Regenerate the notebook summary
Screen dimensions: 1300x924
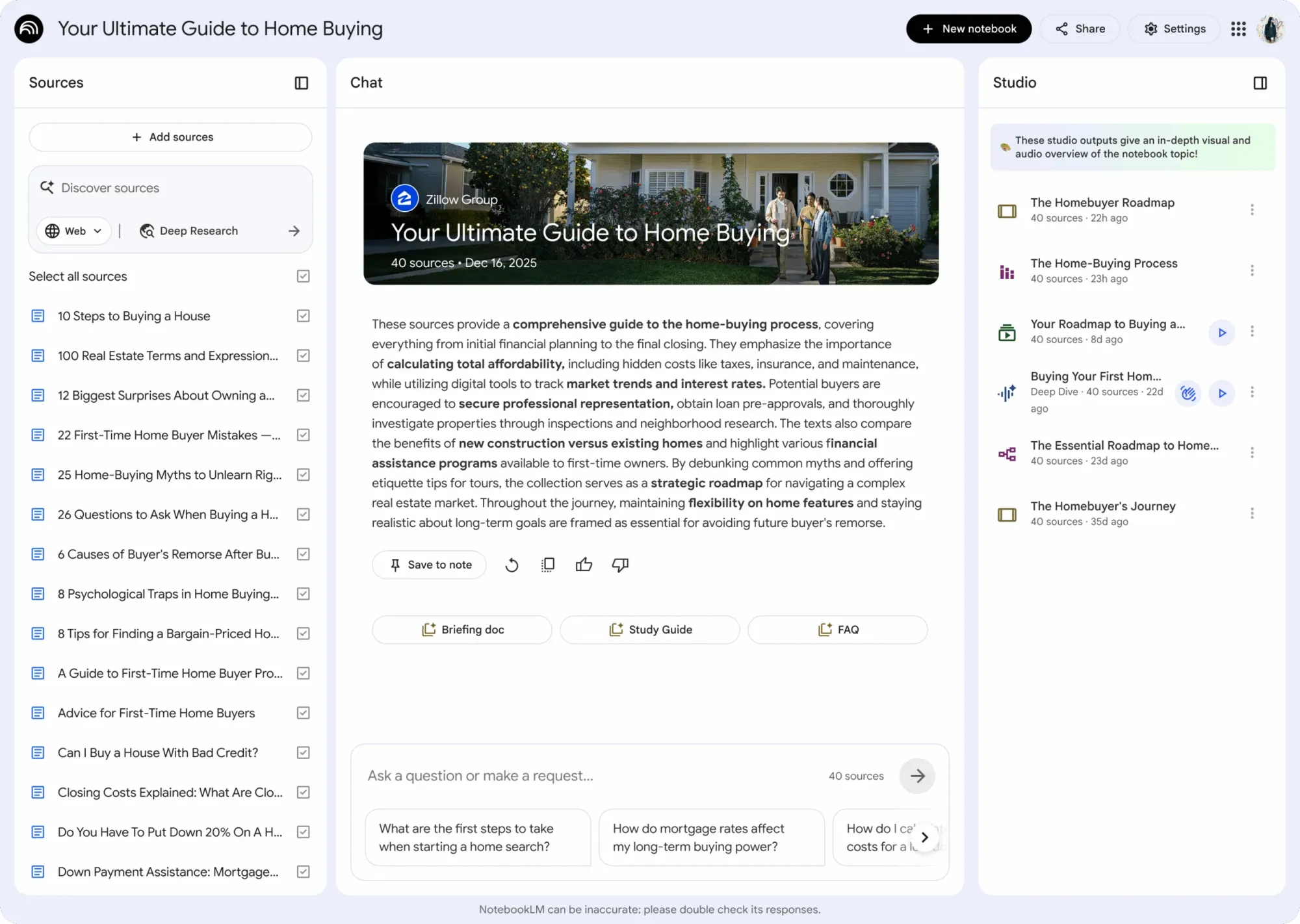[512, 565]
